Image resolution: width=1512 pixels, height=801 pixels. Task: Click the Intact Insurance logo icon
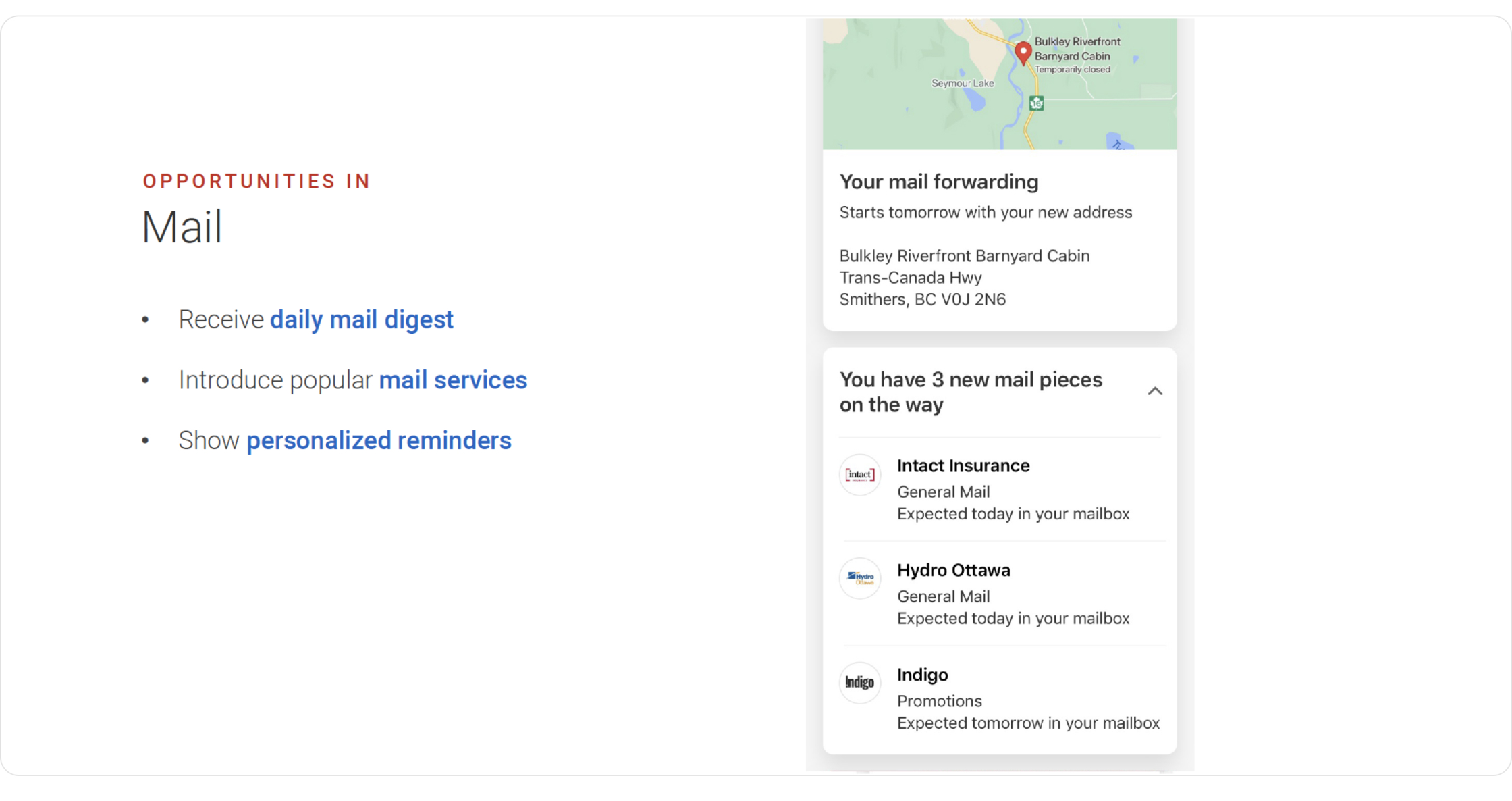pos(859,475)
